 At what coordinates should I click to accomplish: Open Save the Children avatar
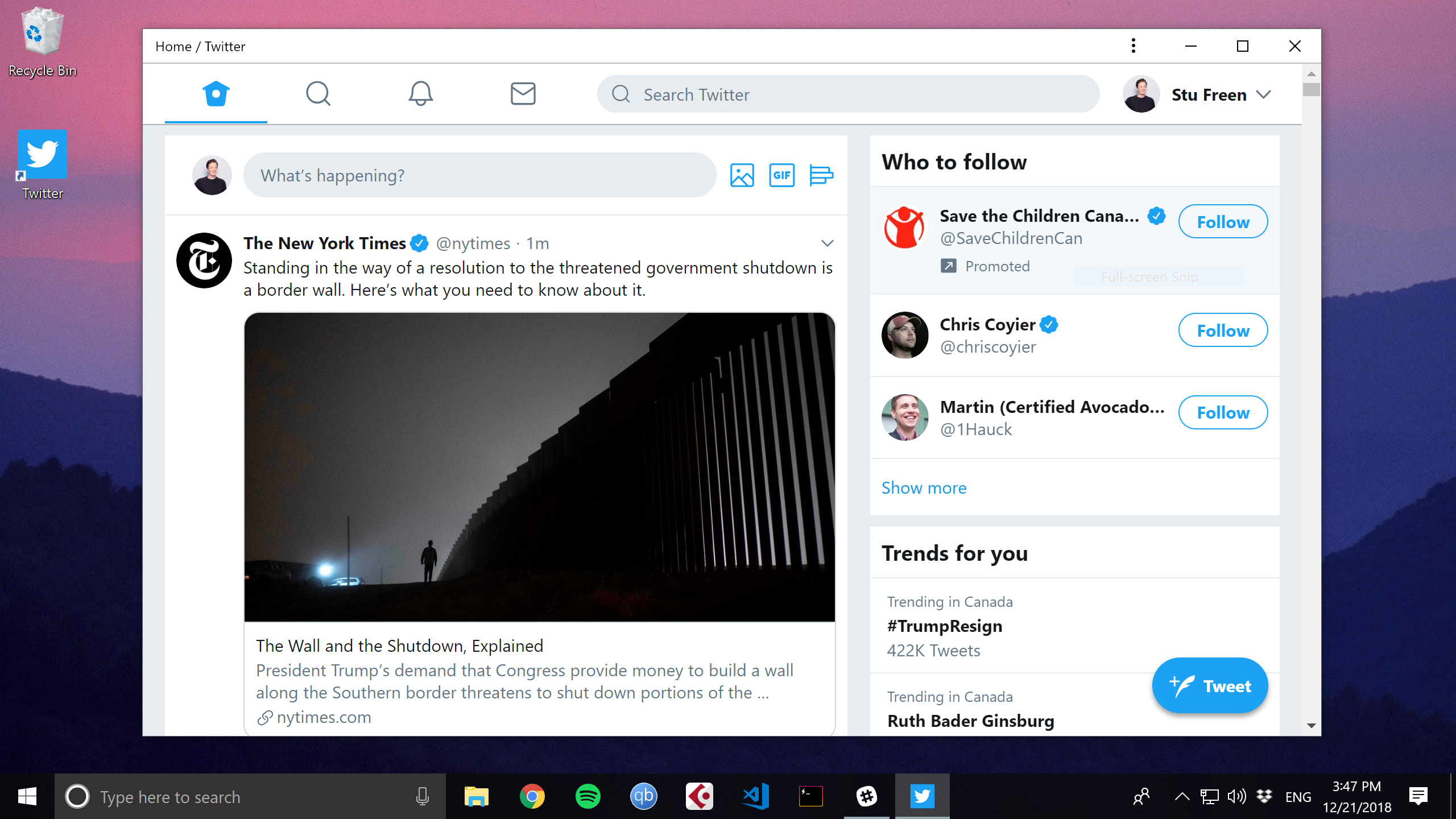[x=904, y=227]
